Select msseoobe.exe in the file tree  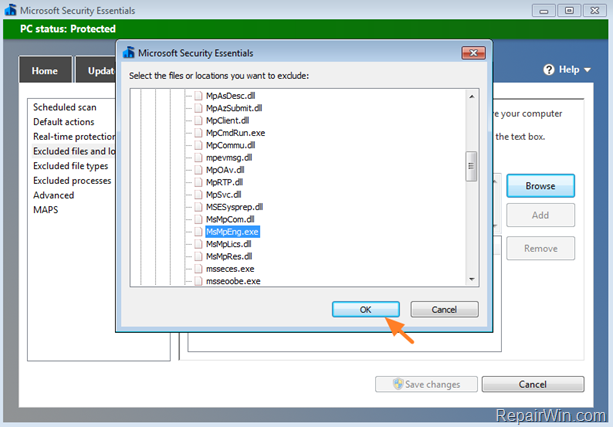click(x=233, y=281)
